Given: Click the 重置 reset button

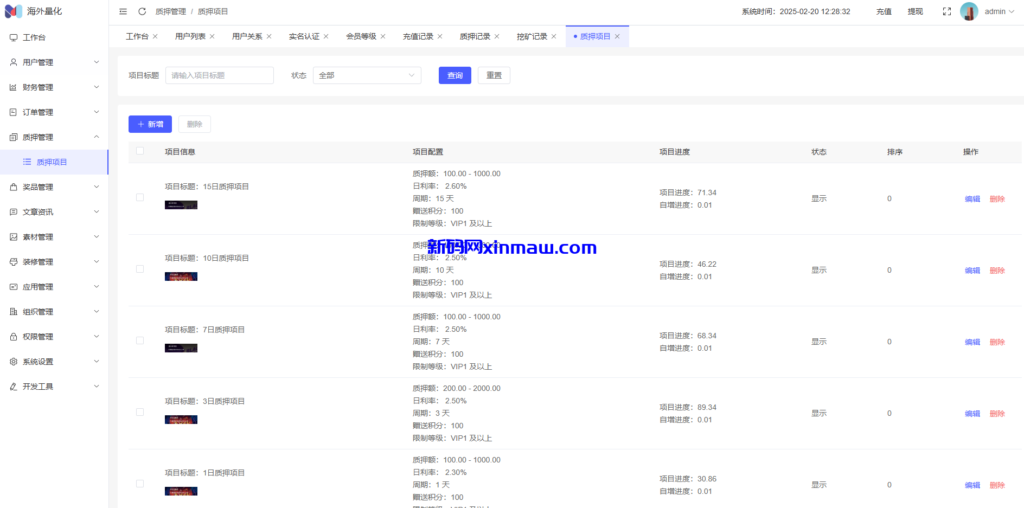Looking at the screenshot, I should pyautogui.click(x=494, y=76).
